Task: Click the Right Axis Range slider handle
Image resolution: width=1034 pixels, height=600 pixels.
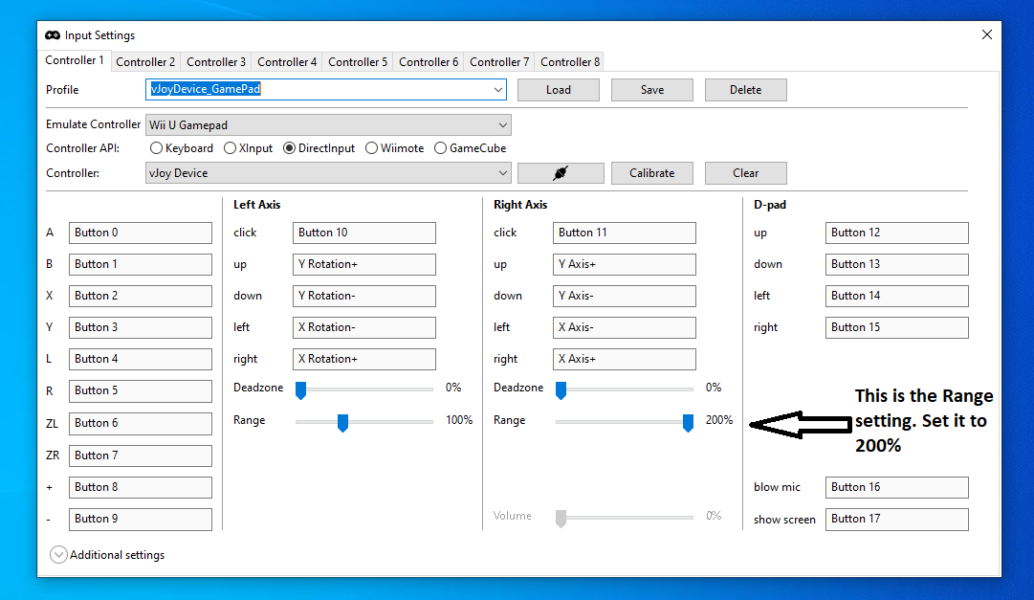Action: pyautogui.click(x=688, y=423)
